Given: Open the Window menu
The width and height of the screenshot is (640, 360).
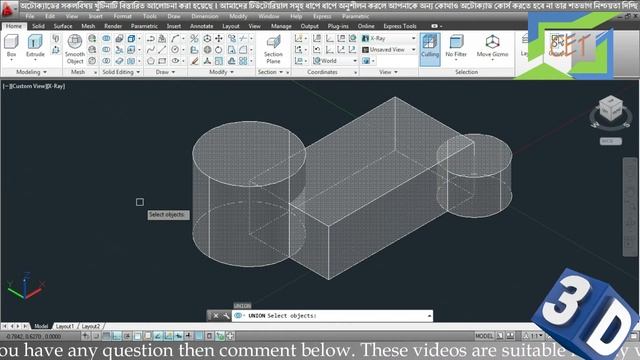Looking at the screenshot, I should [x=269, y=16].
